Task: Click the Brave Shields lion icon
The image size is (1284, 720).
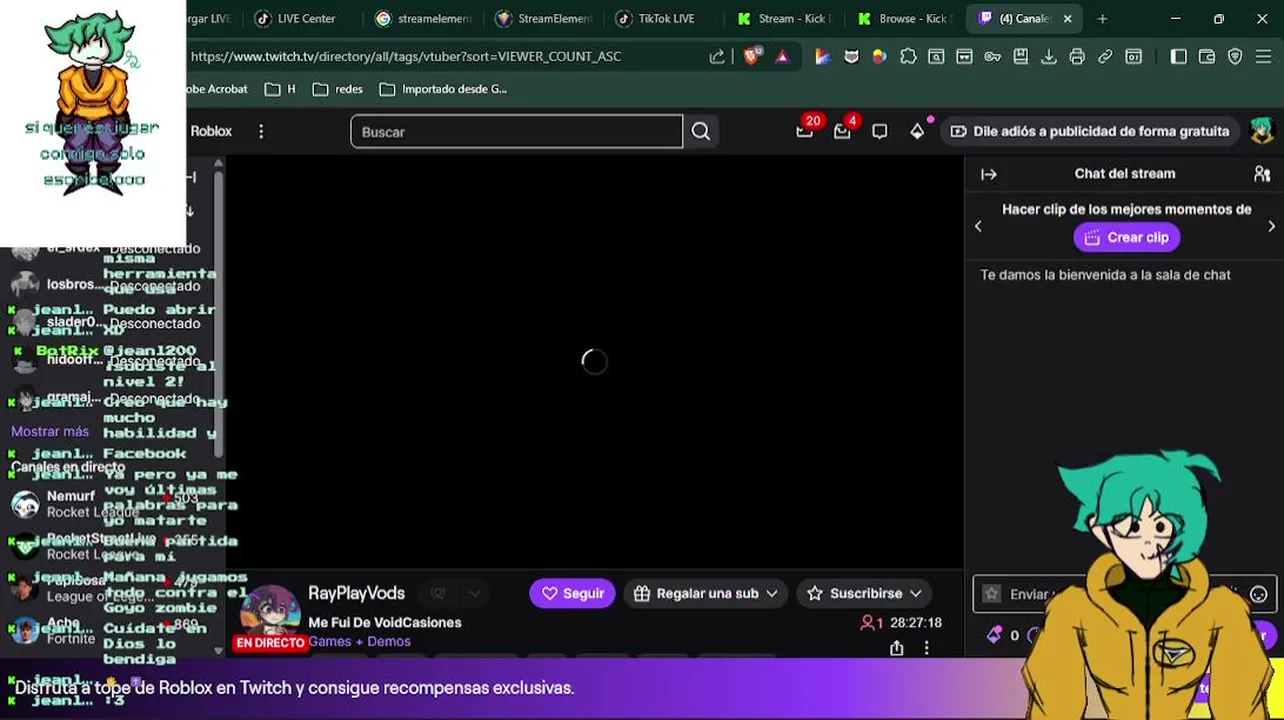Action: tap(752, 57)
